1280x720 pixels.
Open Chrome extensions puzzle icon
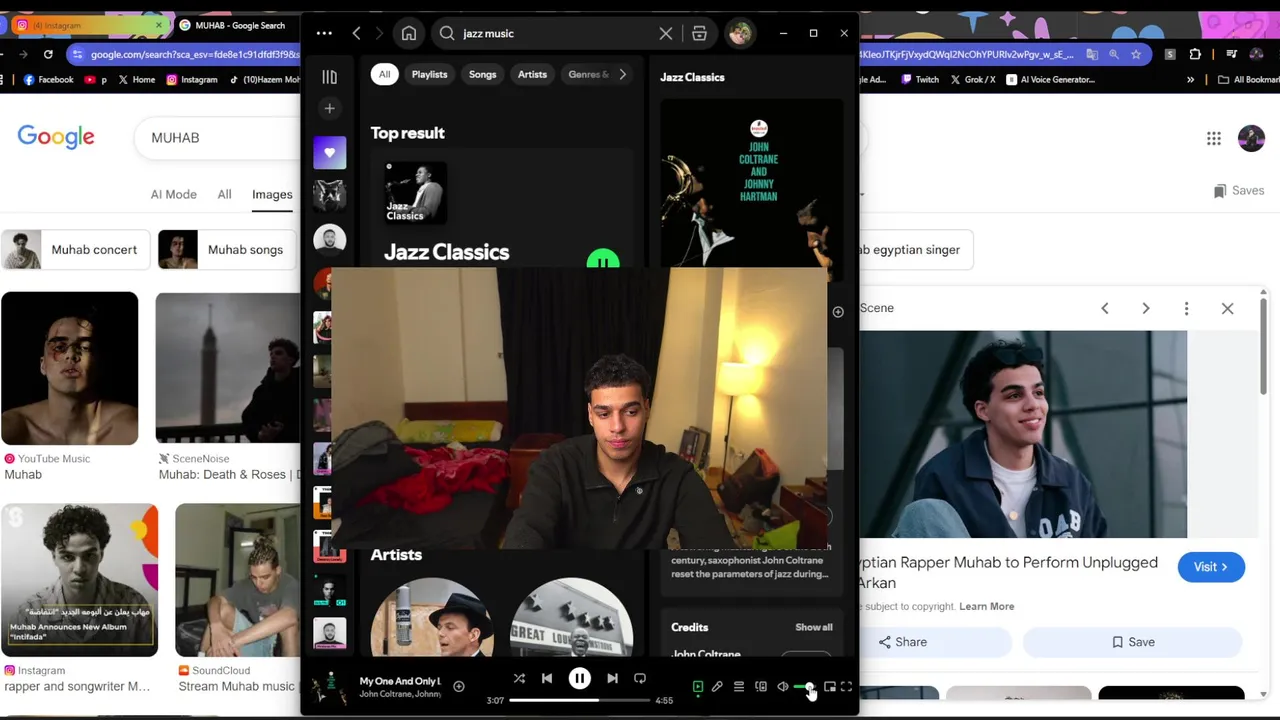pos(1196,54)
